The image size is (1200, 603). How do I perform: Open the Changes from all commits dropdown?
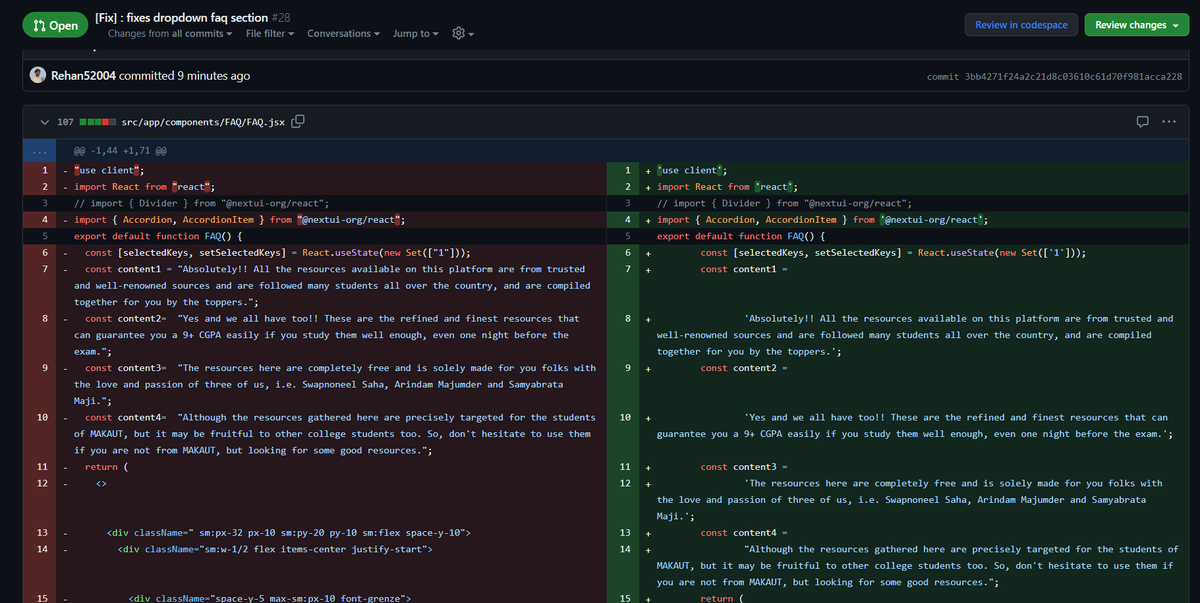click(169, 34)
